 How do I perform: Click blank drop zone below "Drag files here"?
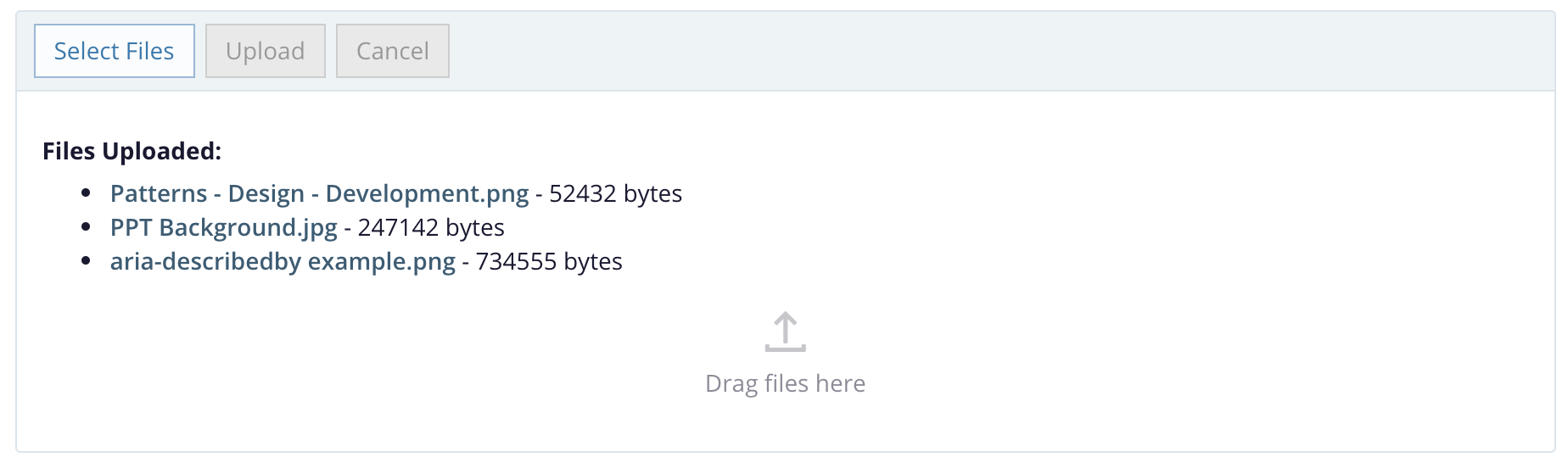point(785,427)
